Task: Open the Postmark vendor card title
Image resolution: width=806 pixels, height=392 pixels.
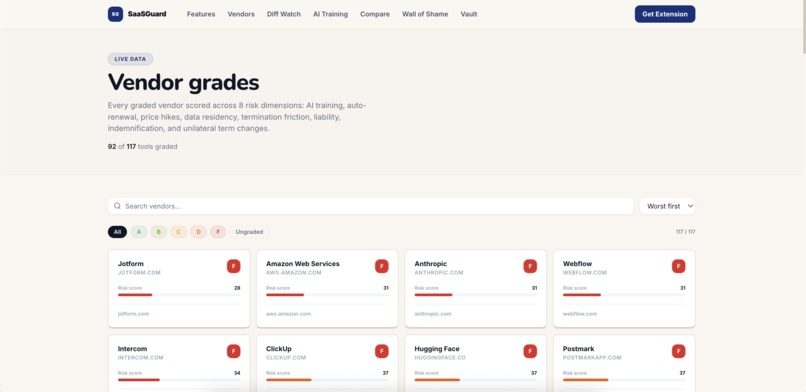Action: 578,349
